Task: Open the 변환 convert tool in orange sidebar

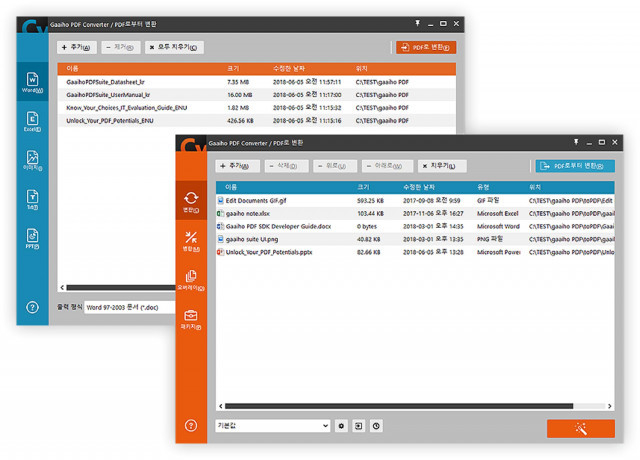Action: coord(191,201)
